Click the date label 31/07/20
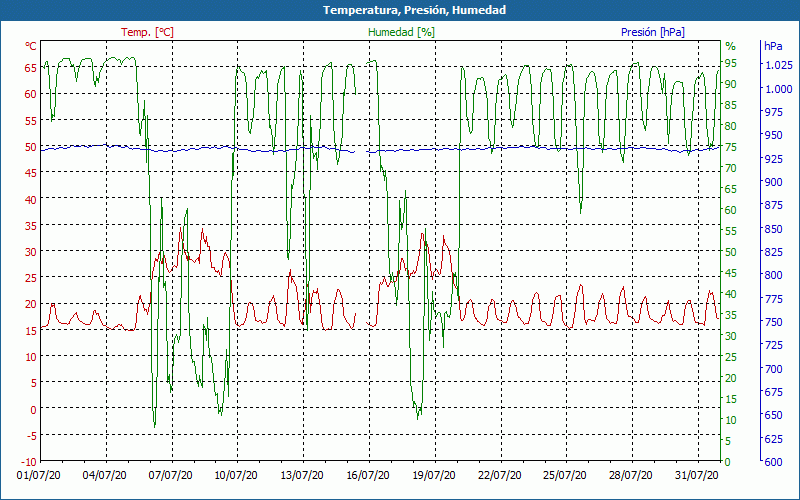The image size is (800, 500). pos(696,475)
